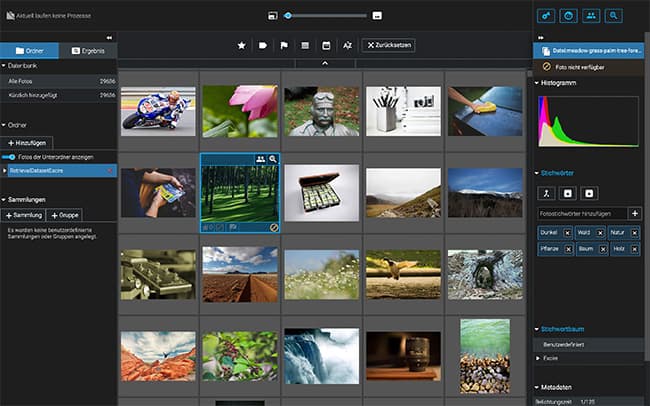The width and height of the screenshot is (650, 406).
Task: Click the third keyword tool icon
Action: [589, 193]
